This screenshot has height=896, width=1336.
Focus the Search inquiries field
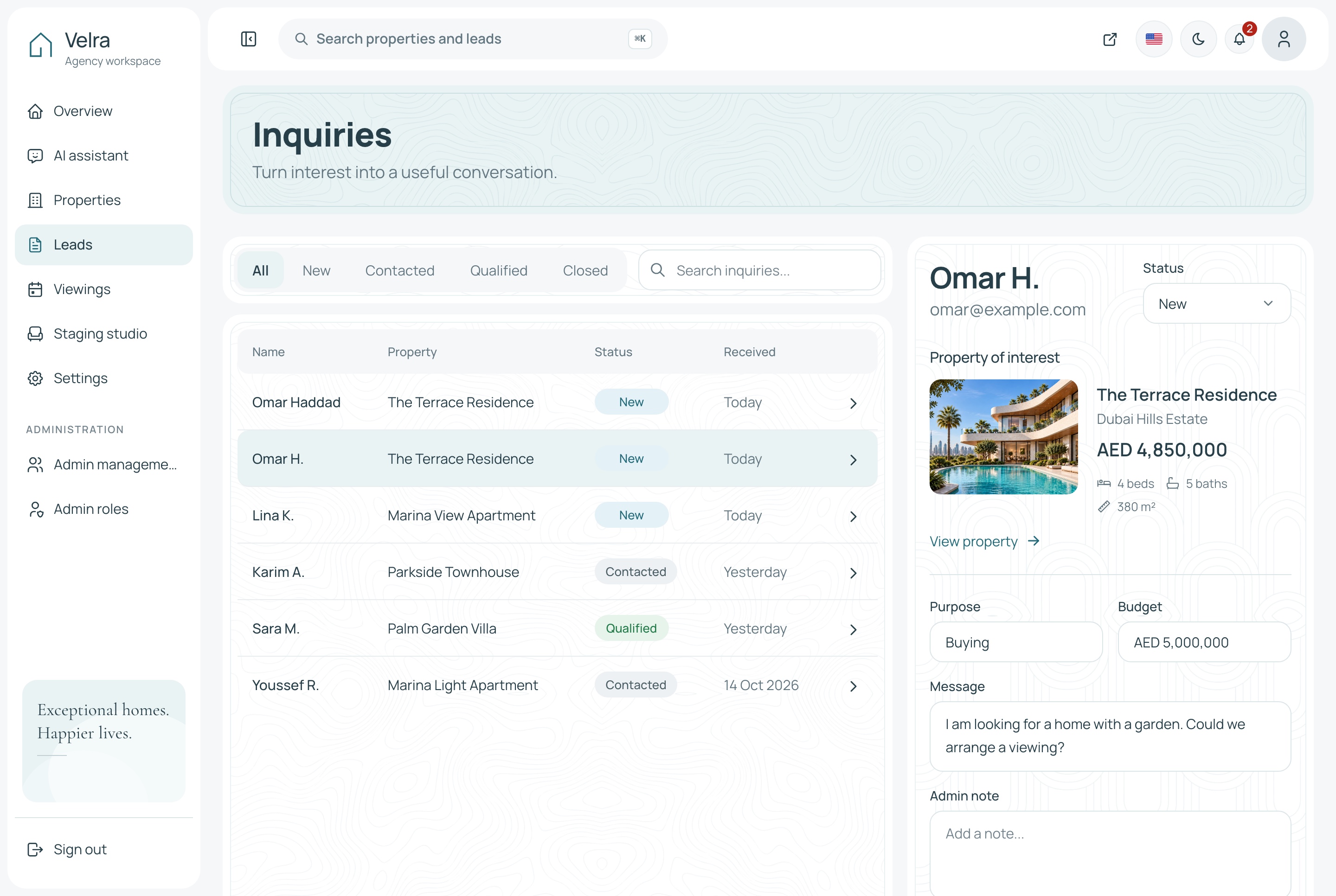759,270
